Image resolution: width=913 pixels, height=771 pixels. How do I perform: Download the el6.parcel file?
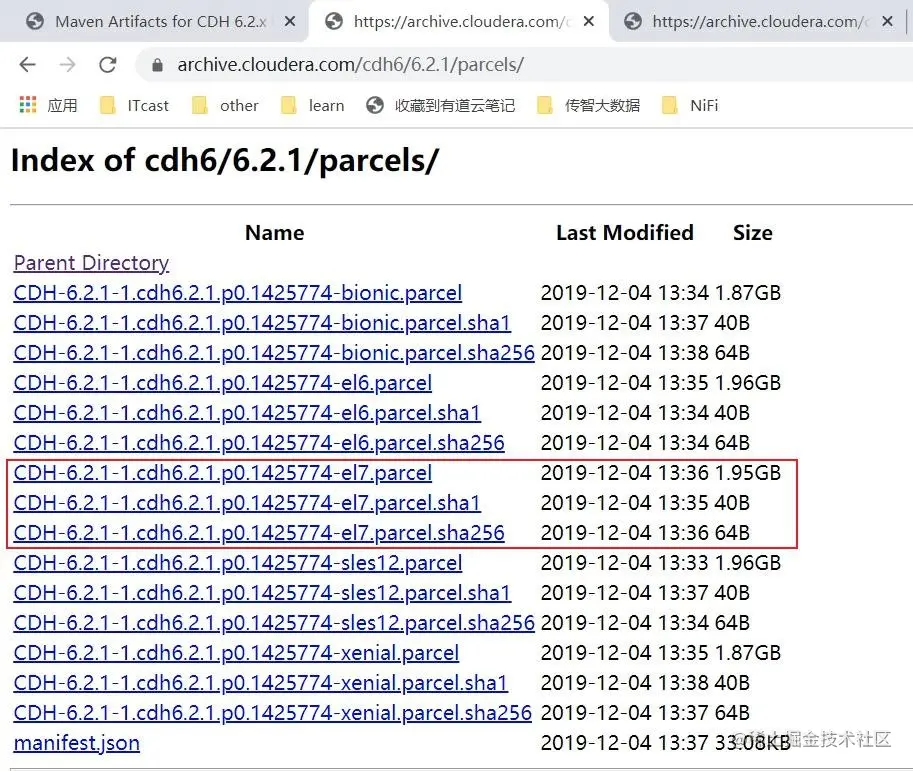222,383
